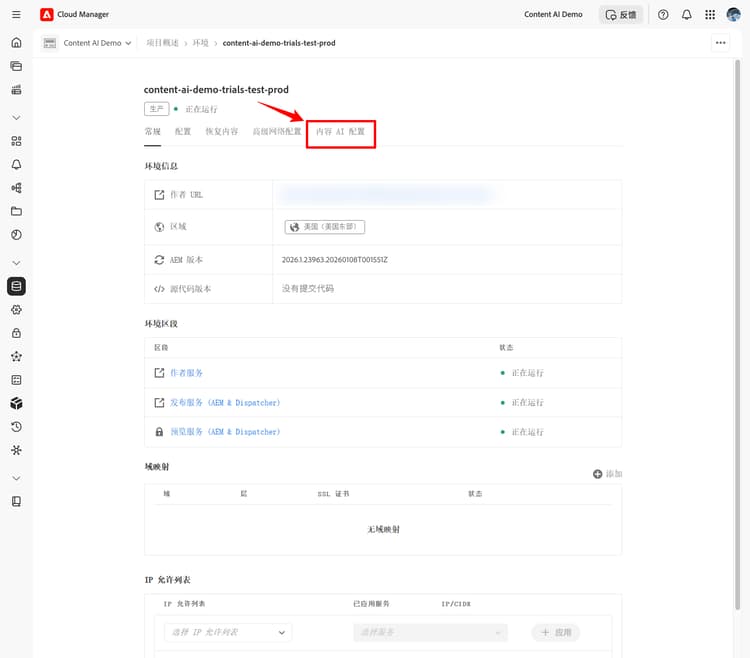The width and height of the screenshot is (750, 658).
Task: Click the content-ai-demo-trials-test-prod page heading
Action: click(216, 89)
